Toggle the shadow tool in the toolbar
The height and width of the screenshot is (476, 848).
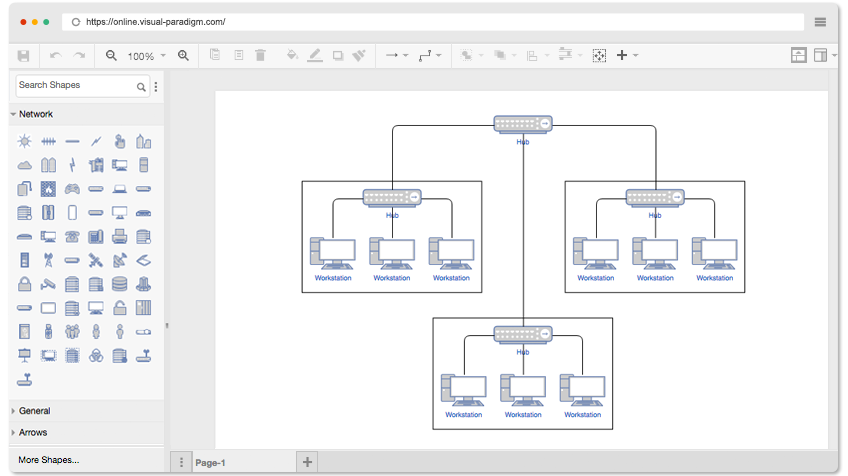tap(338, 56)
